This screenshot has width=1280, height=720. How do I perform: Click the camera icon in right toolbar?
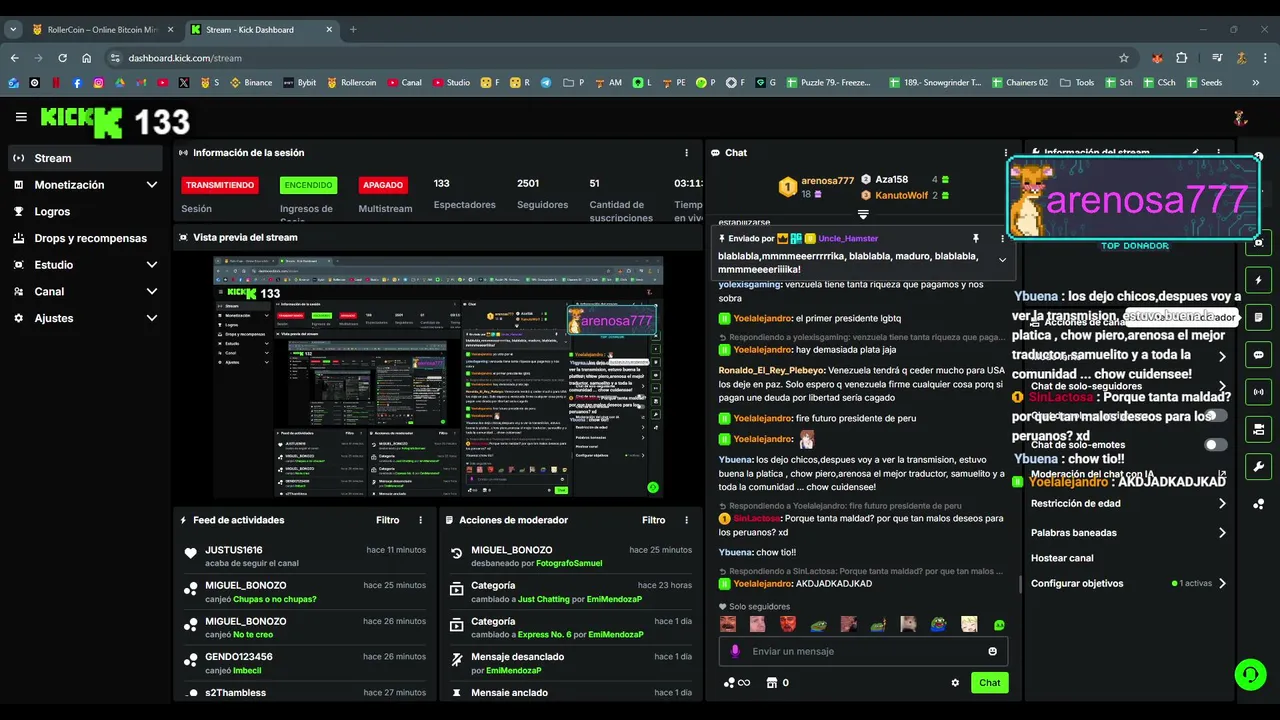pos(1258,429)
